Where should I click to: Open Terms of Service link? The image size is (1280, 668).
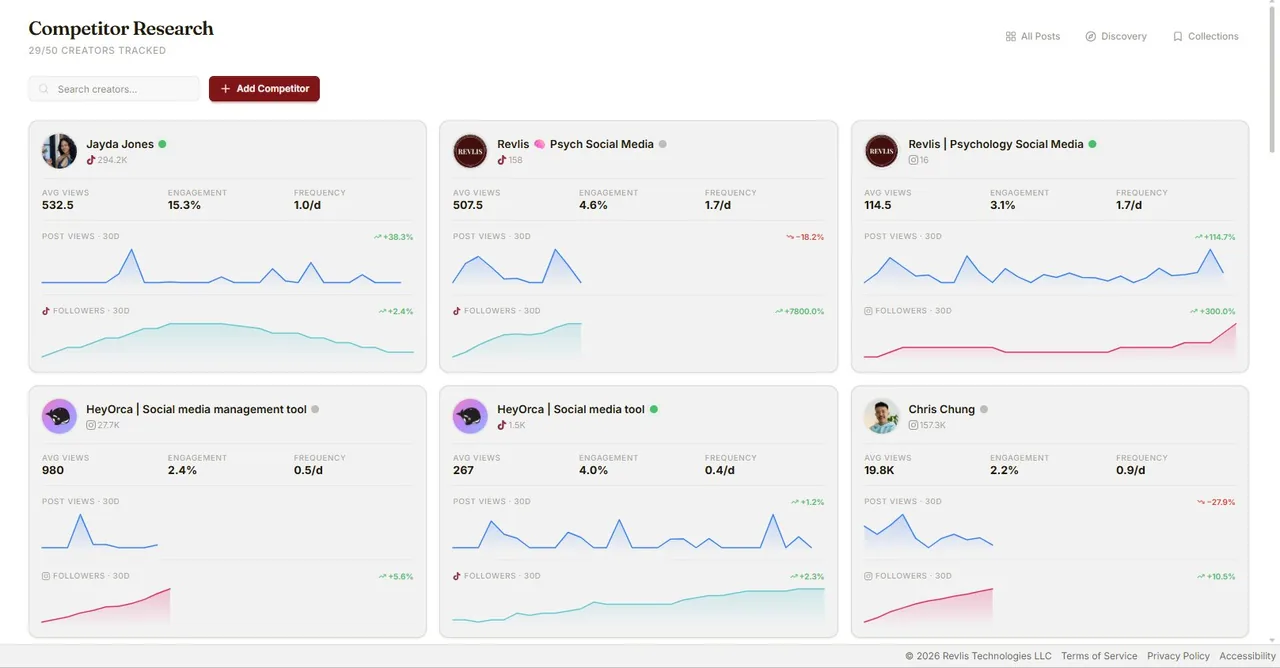click(1099, 656)
